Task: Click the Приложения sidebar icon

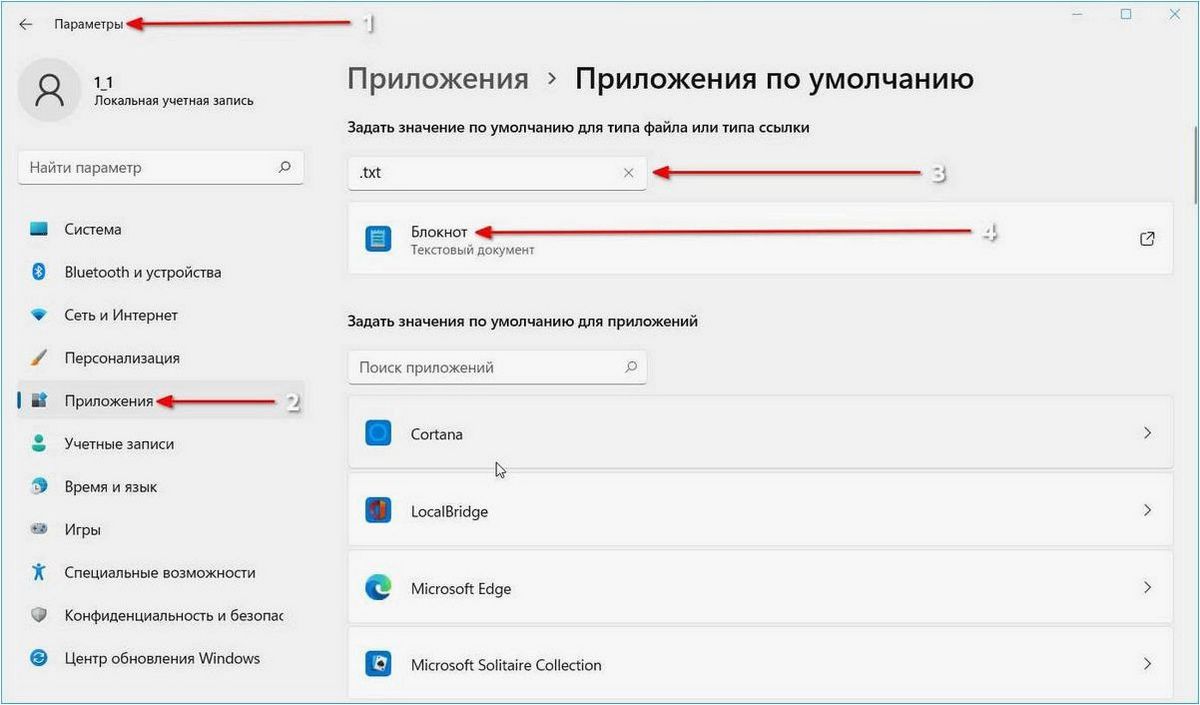Action: 39,401
